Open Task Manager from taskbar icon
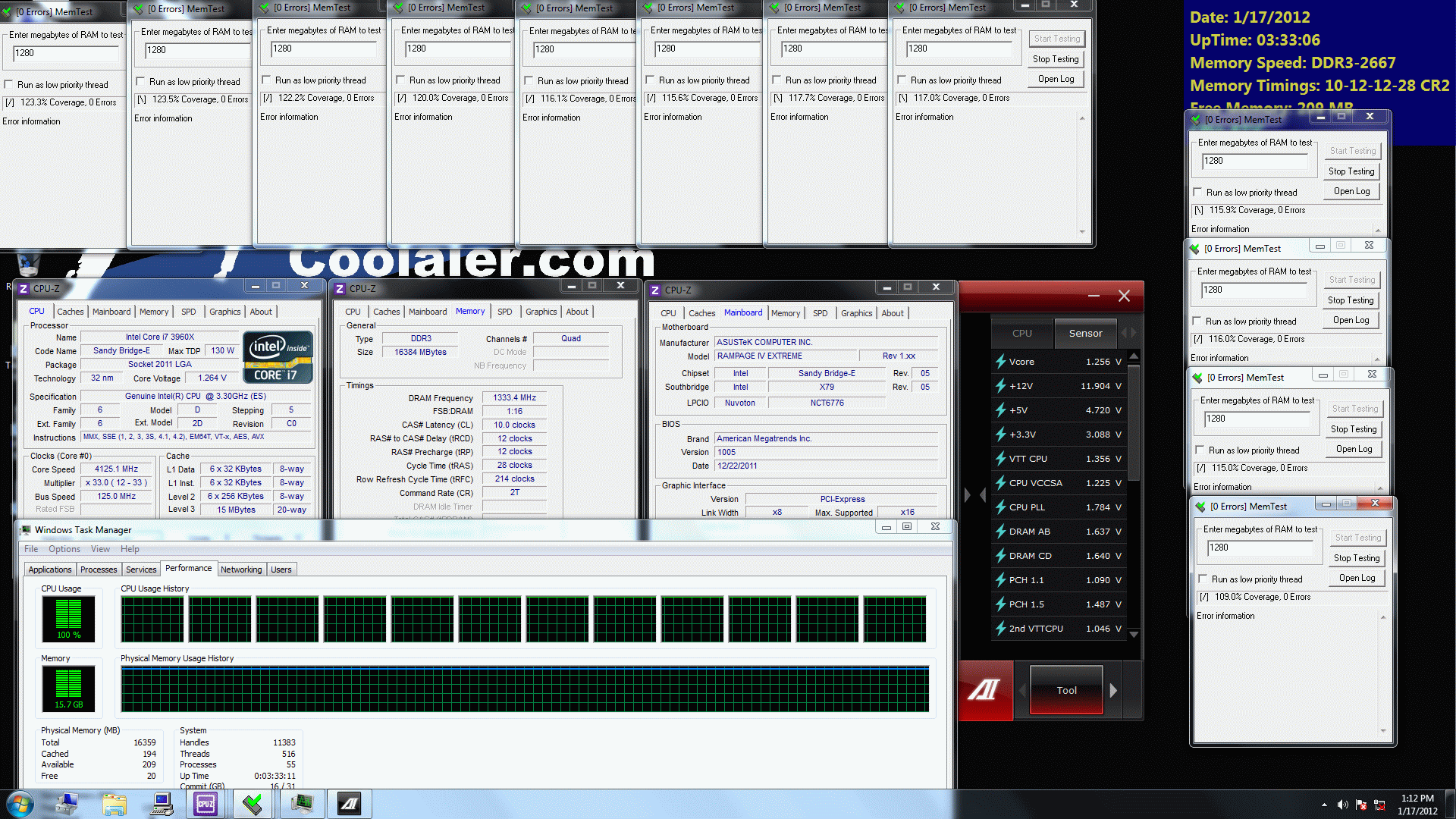 coord(302,804)
